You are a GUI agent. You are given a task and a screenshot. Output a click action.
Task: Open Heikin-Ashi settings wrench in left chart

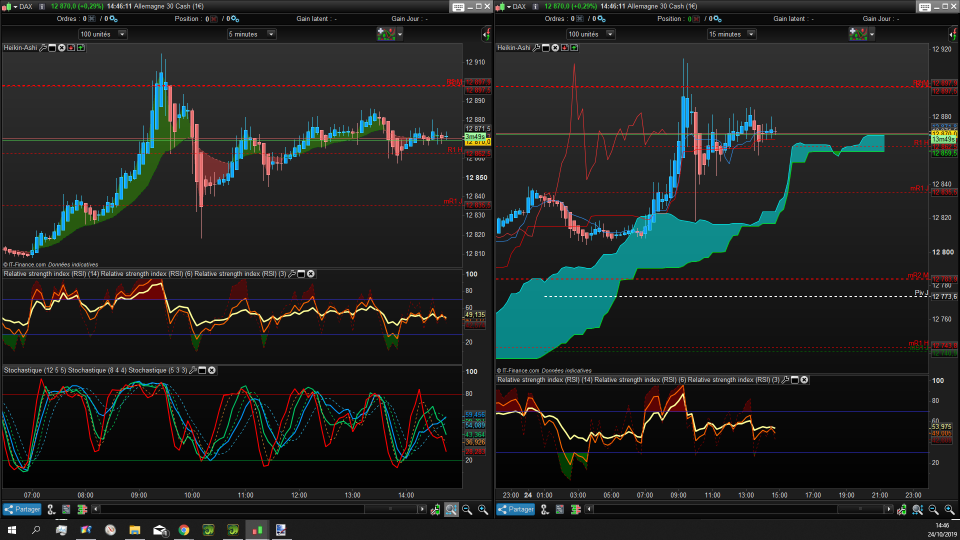[x=44, y=47]
